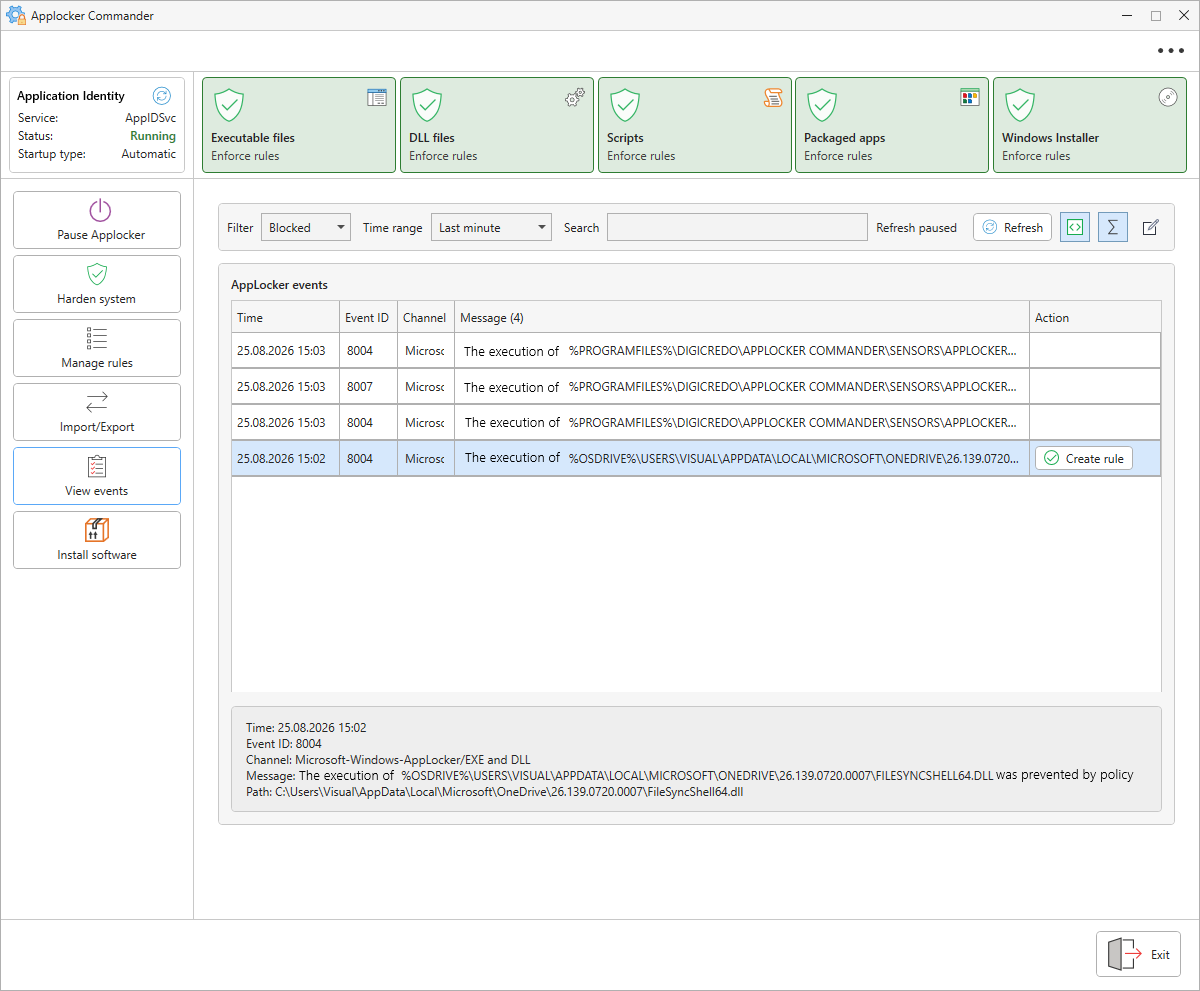Sort by the Time column header
Screen dimensions: 1200x991
tap(285, 317)
